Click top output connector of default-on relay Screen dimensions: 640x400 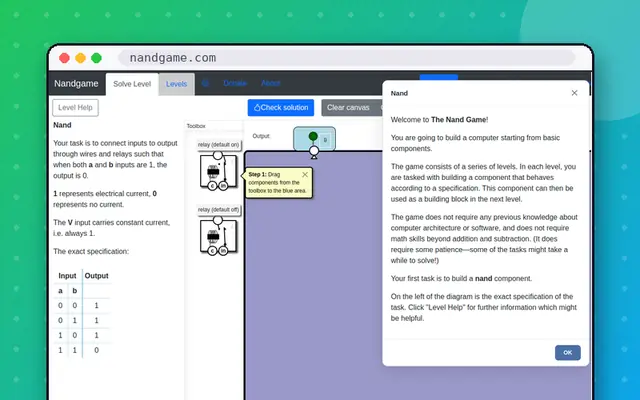pyautogui.click(x=218, y=155)
